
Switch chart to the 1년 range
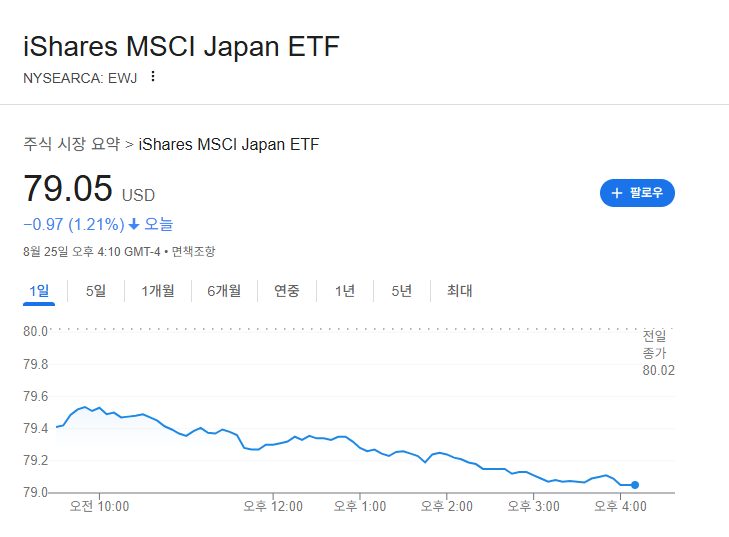[345, 291]
